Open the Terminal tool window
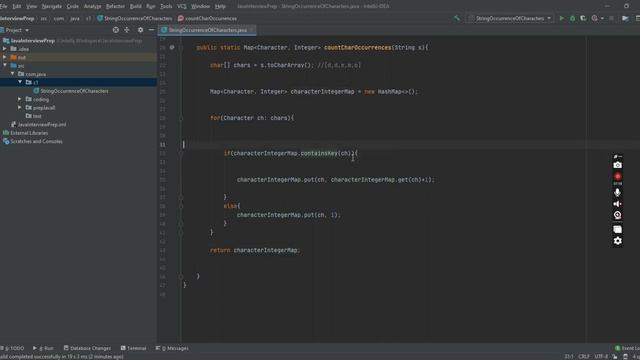Viewport: 640px width, 360px height. [133, 348]
